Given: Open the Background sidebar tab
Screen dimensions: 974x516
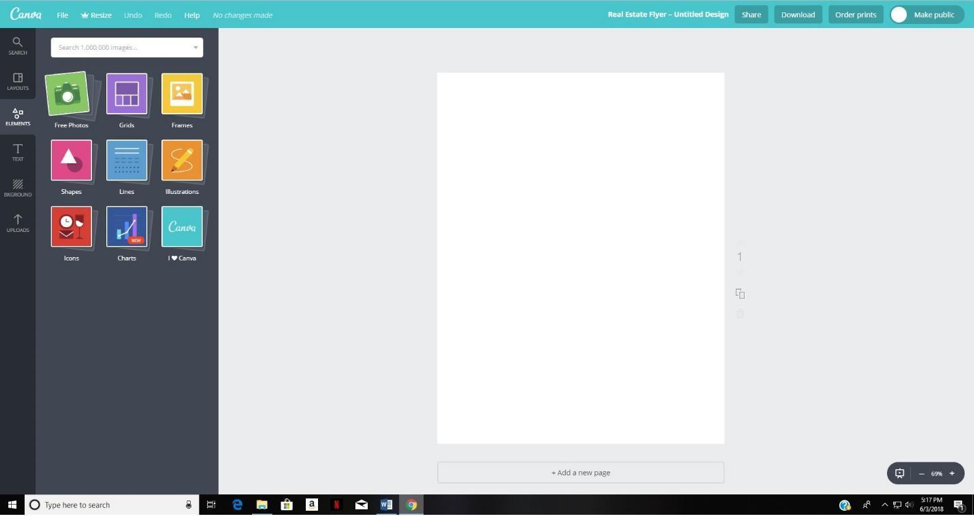Looking at the screenshot, I should point(17,188).
